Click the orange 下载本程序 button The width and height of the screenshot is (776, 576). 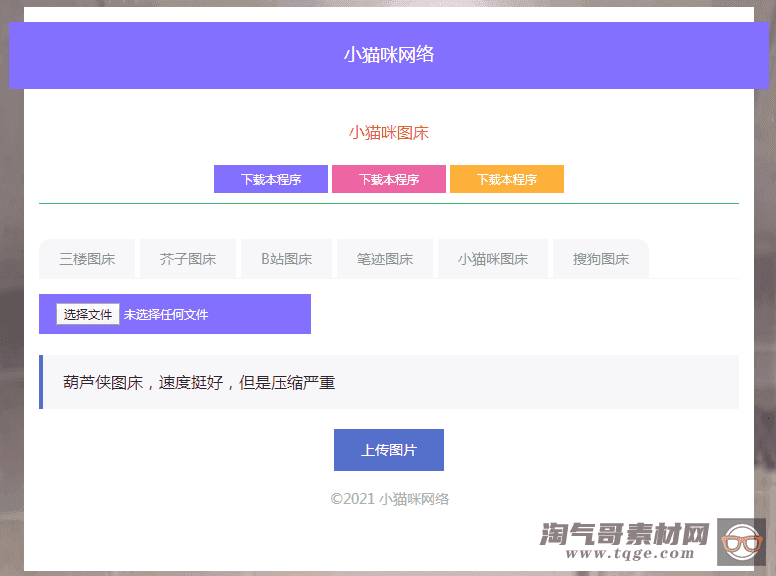tap(507, 179)
